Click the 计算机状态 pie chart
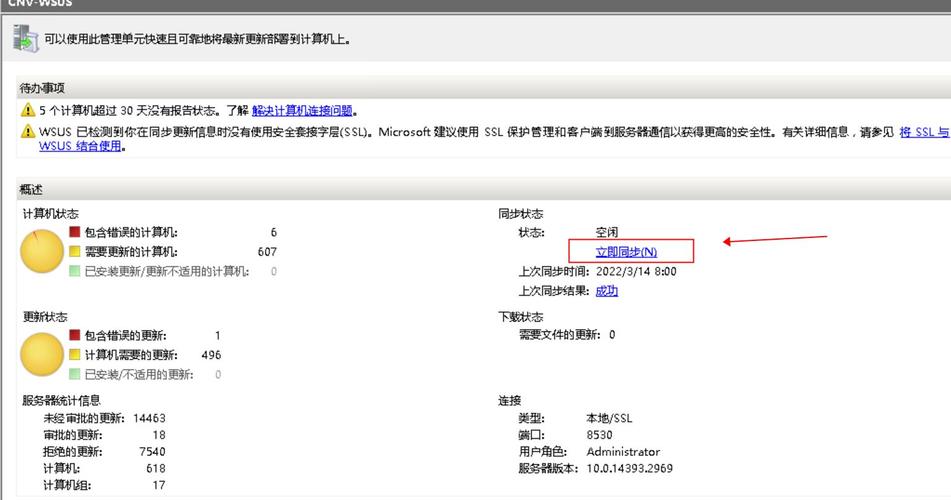The height and width of the screenshot is (500, 951). point(42,251)
